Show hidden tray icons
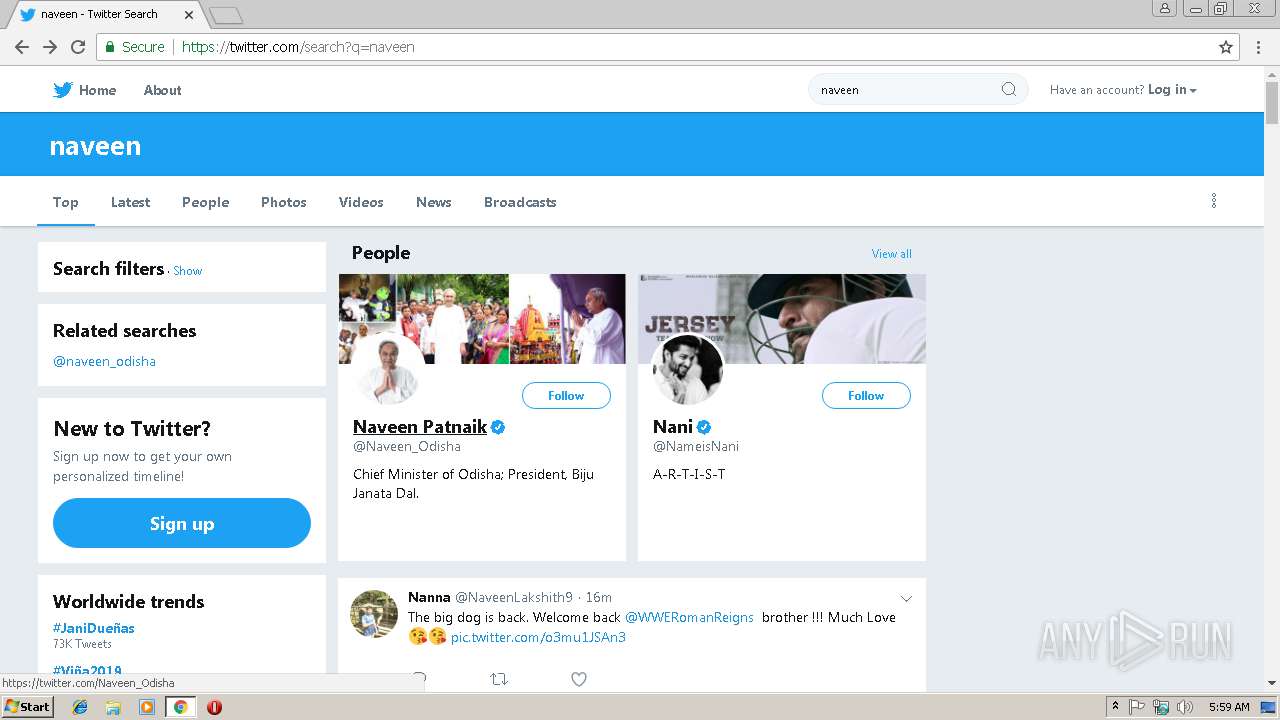This screenshot has width=1280, height=720. point(1115,707)
